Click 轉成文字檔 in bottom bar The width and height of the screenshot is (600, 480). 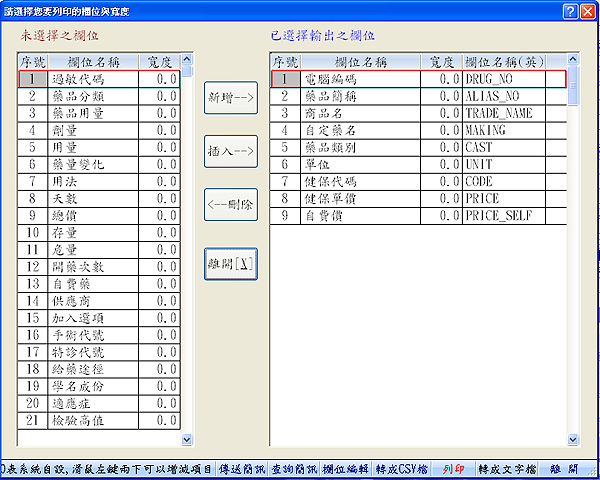coord(507,469)
